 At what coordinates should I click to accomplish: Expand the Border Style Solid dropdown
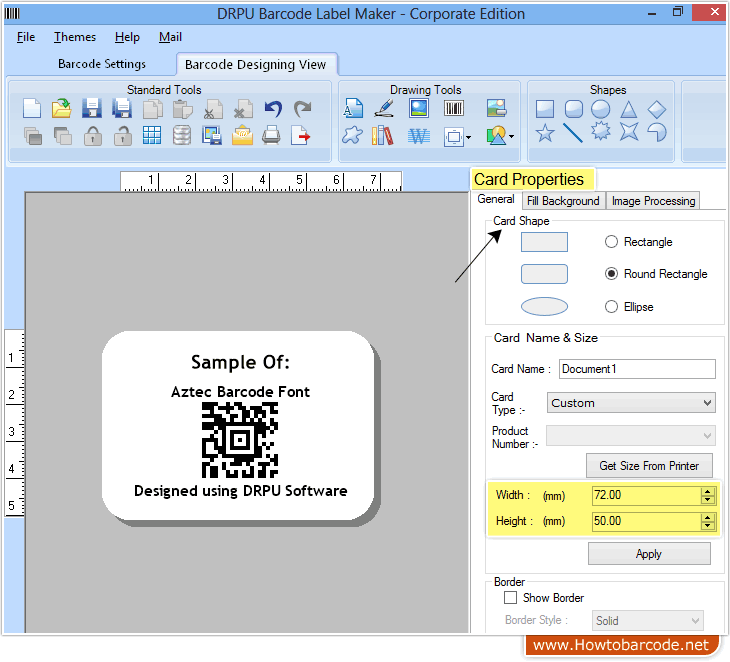pyautogui.click(x=648, y=621)
